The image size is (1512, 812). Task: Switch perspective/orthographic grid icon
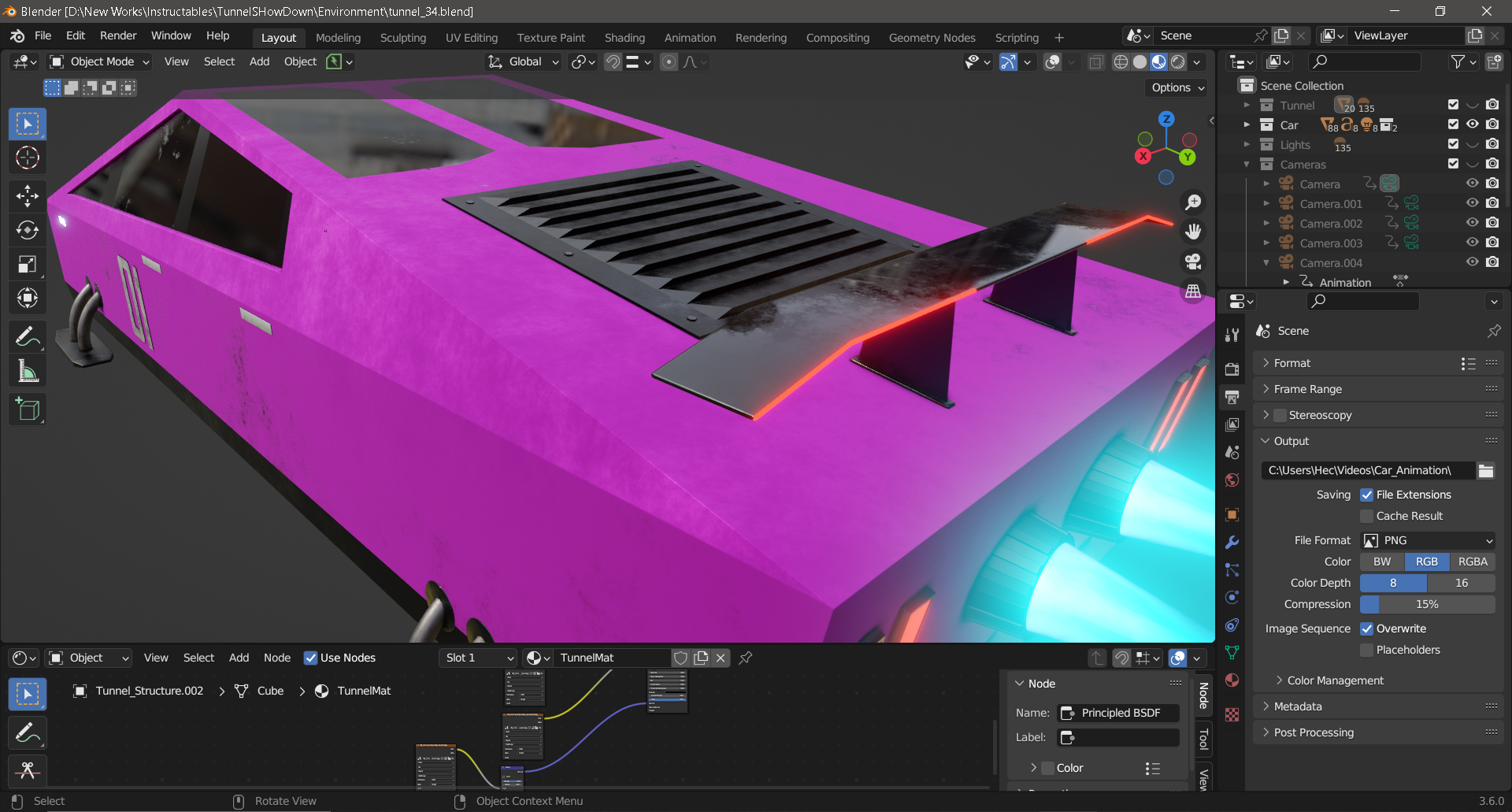(1194, 291)
